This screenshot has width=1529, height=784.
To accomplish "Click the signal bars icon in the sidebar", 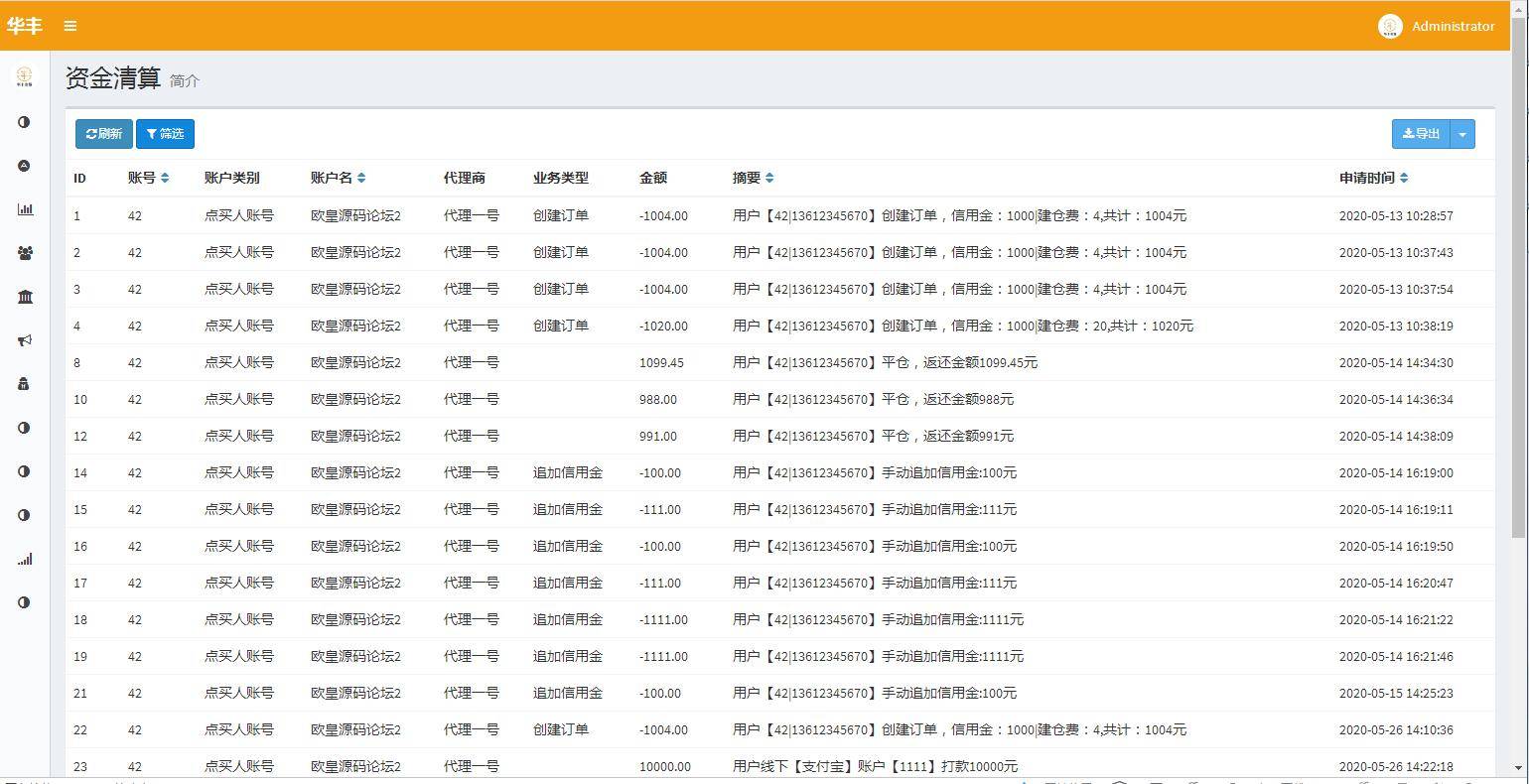I will tap(25, 559).
